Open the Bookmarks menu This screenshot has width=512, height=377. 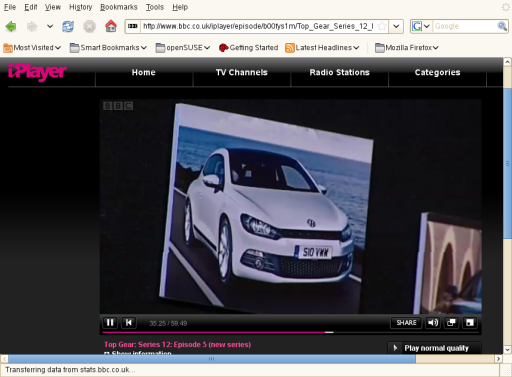click(119, 7)
